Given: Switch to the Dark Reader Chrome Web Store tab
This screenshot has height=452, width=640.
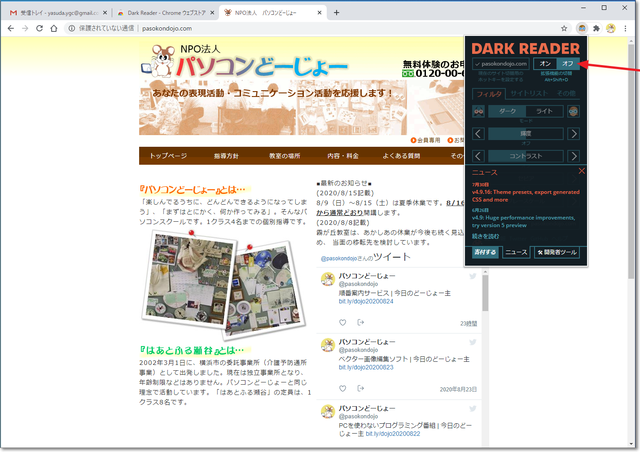Looking at the screenshot, I should pos(160,12).
